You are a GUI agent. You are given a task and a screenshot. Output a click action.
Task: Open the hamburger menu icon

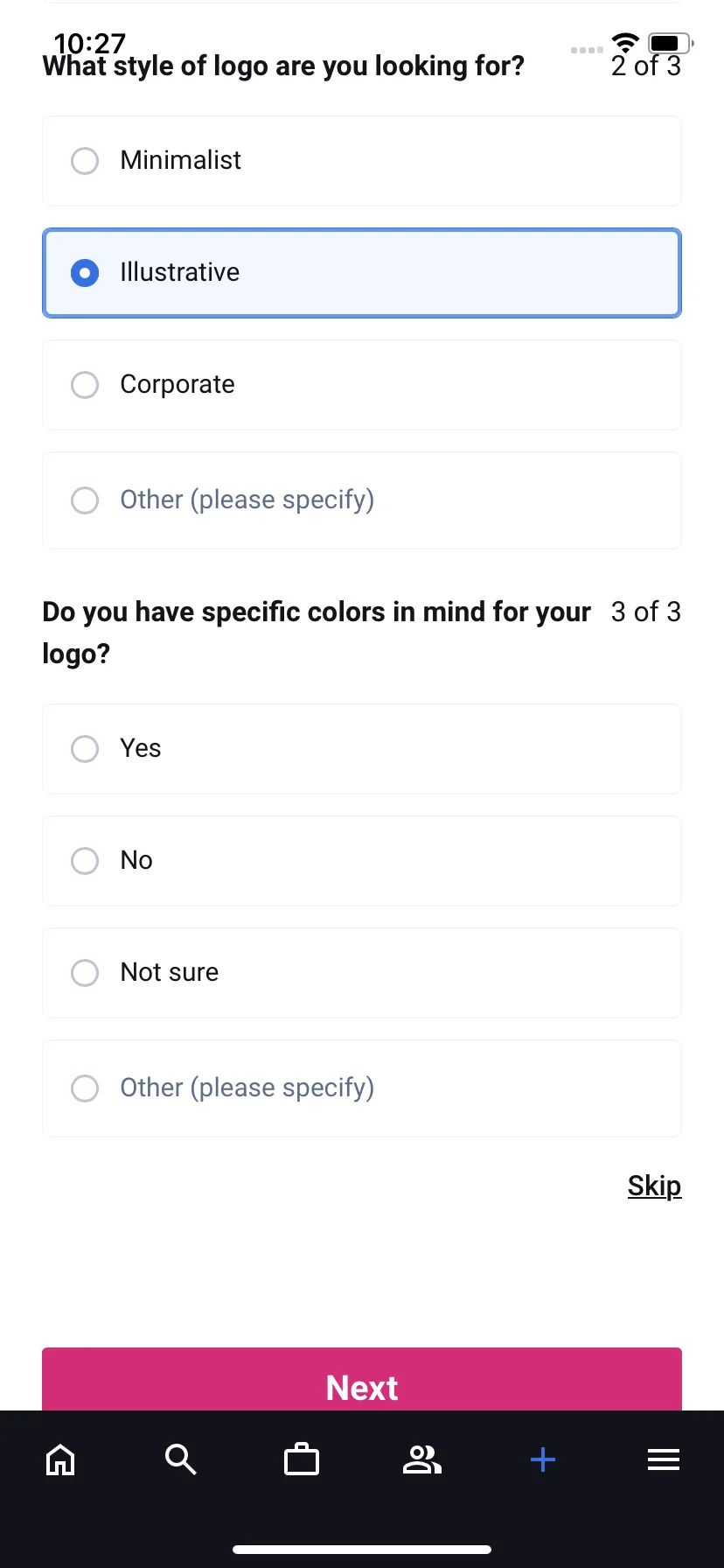[664, 1459]
